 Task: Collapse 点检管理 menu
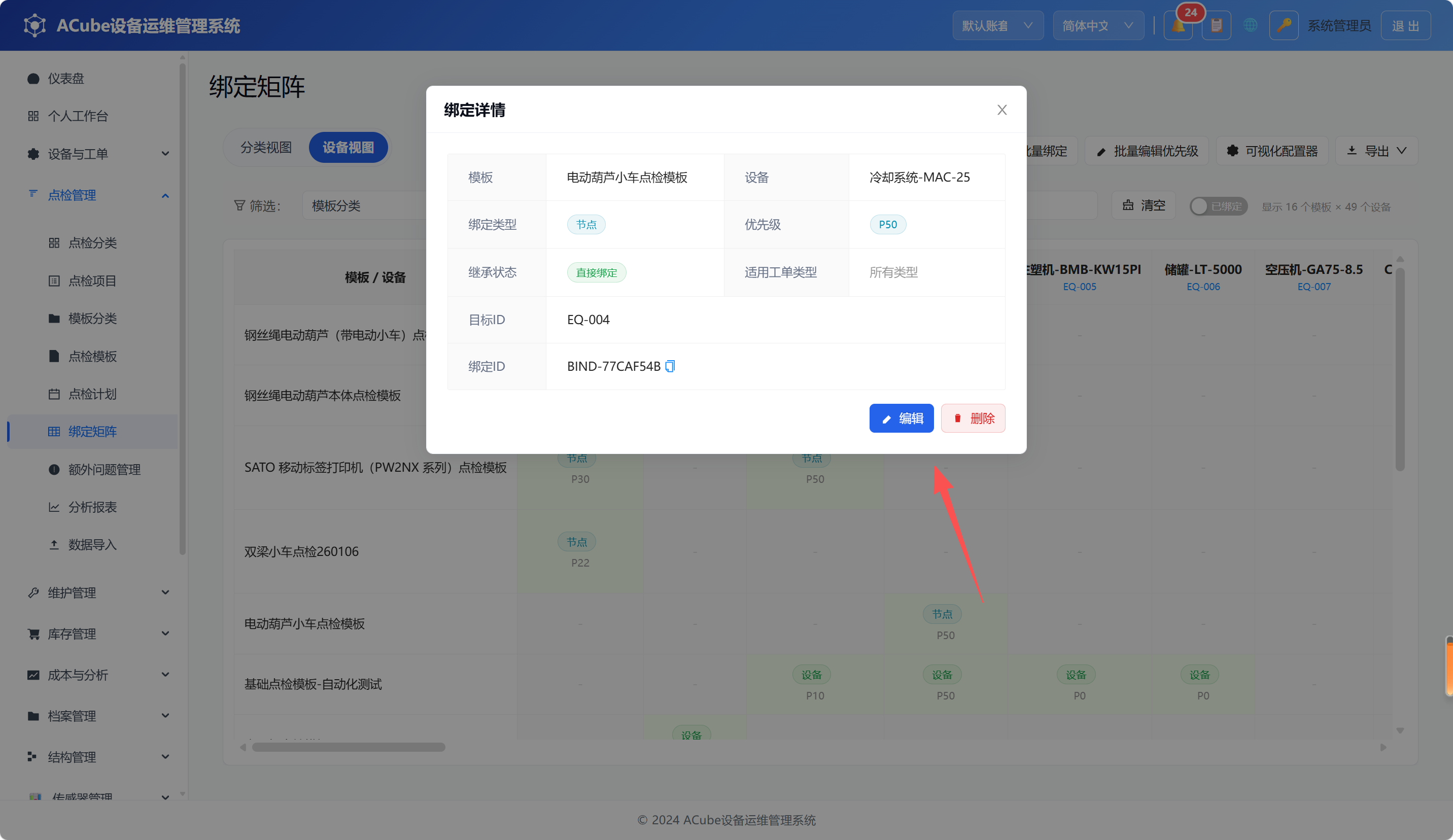pos(92,195)
